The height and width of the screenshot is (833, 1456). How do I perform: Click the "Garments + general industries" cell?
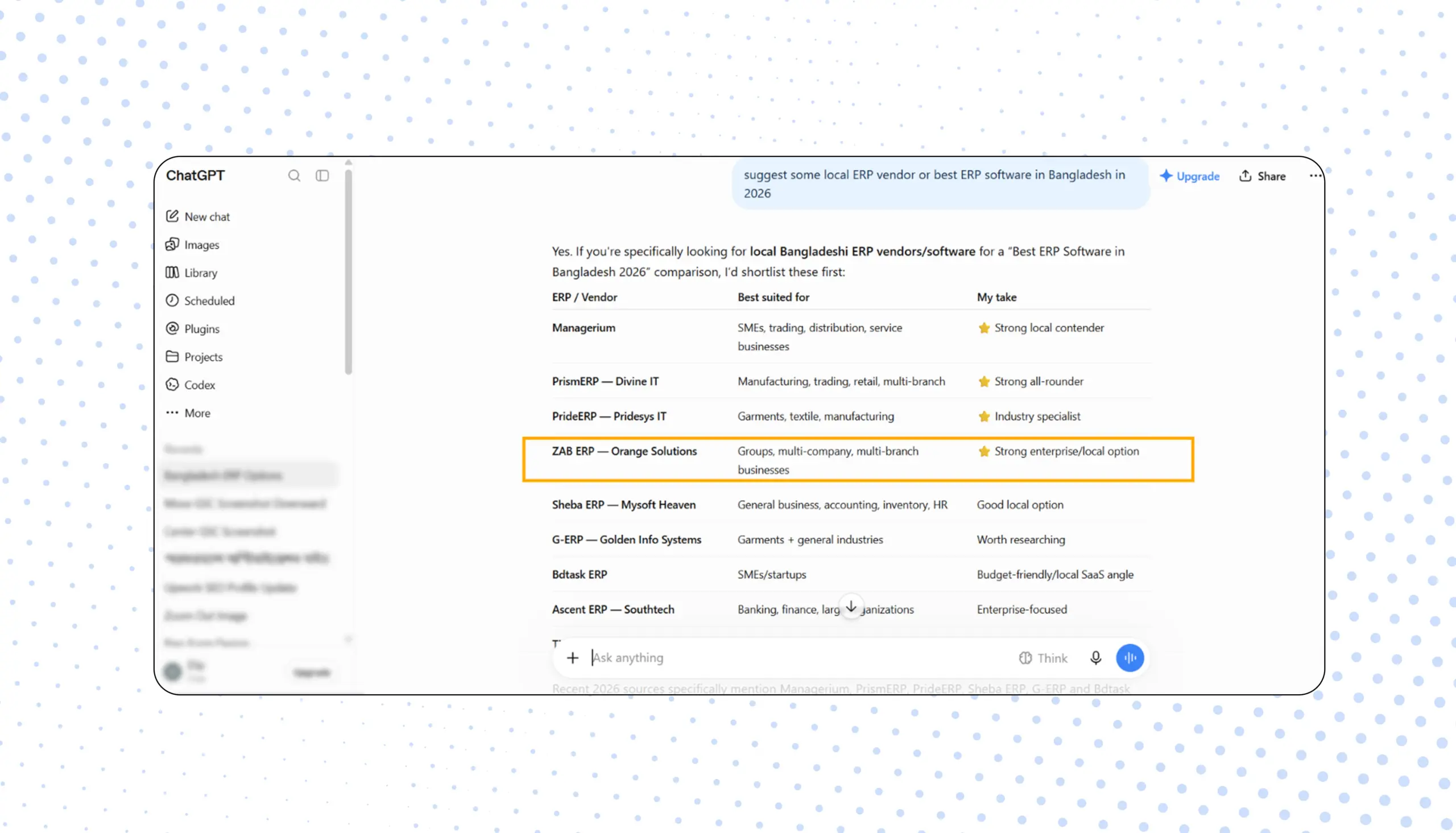click(810, 540)
